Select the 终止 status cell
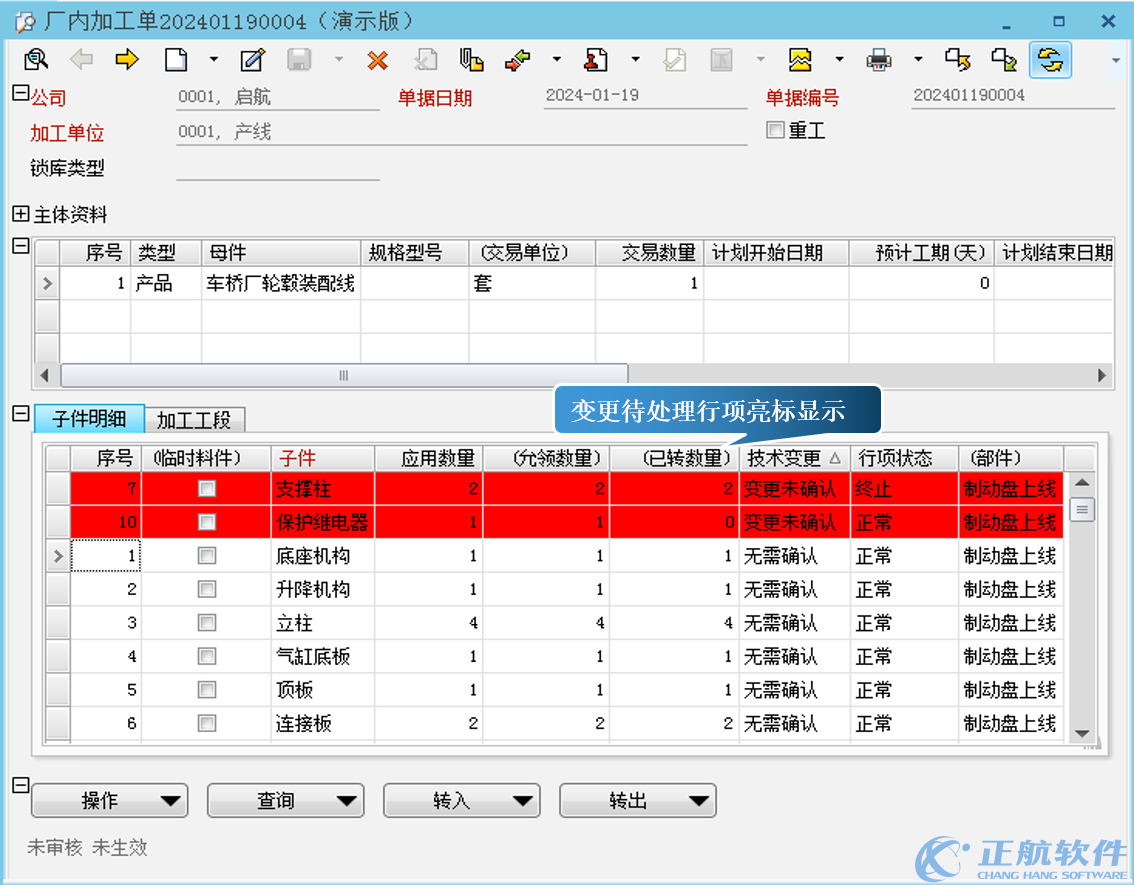Image resolution: width=1134 pixels, height=885 pixels. pos(904,489)
